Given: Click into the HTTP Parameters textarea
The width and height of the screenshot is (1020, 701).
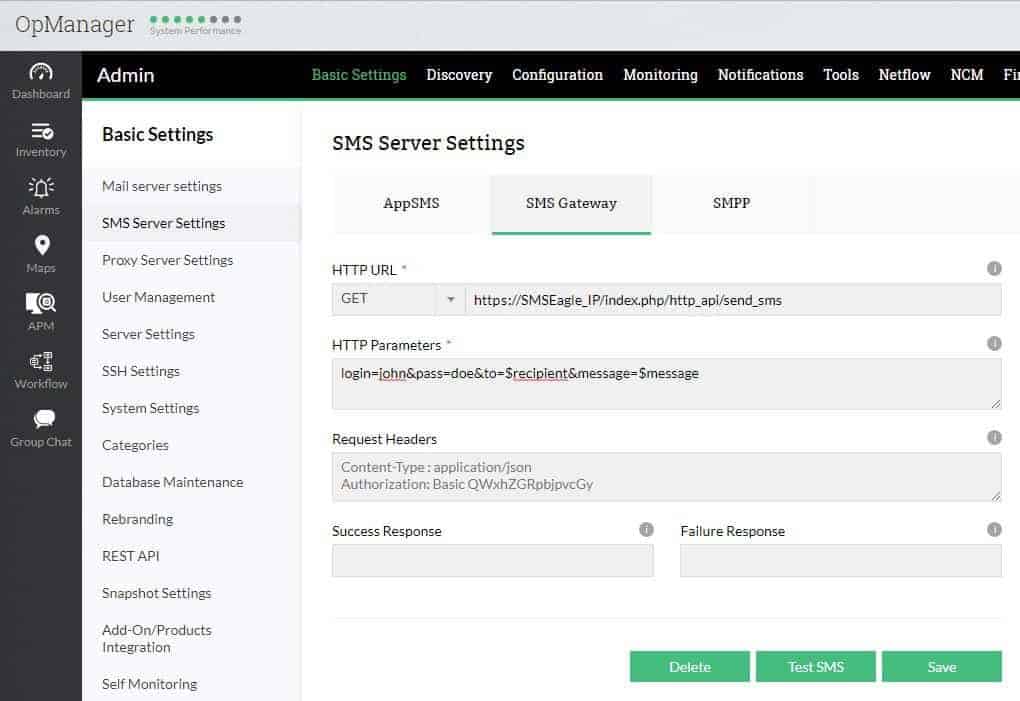Looking at the screenshot, I should tap(667, 384).
